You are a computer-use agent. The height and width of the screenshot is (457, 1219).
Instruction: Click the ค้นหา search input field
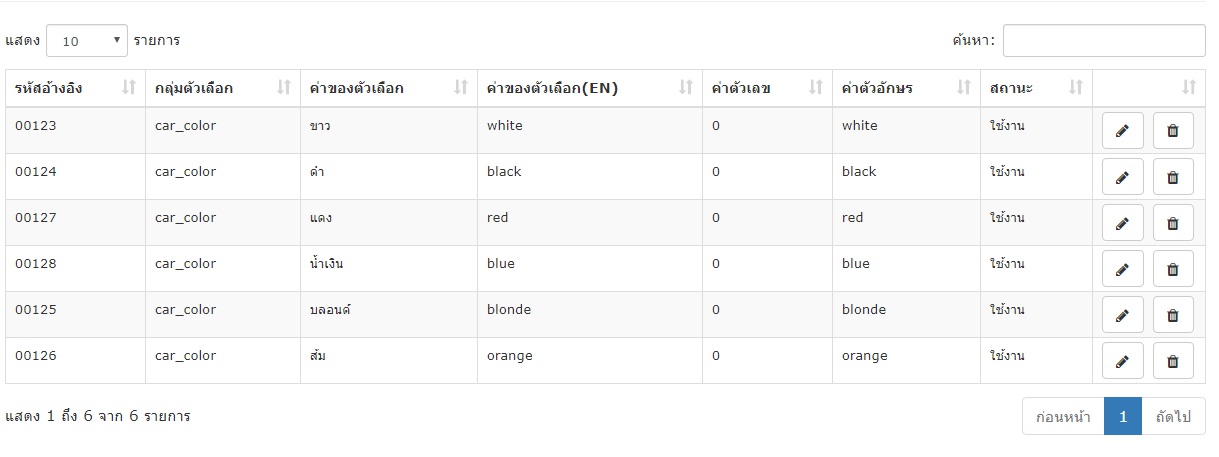click(1104, 41)
